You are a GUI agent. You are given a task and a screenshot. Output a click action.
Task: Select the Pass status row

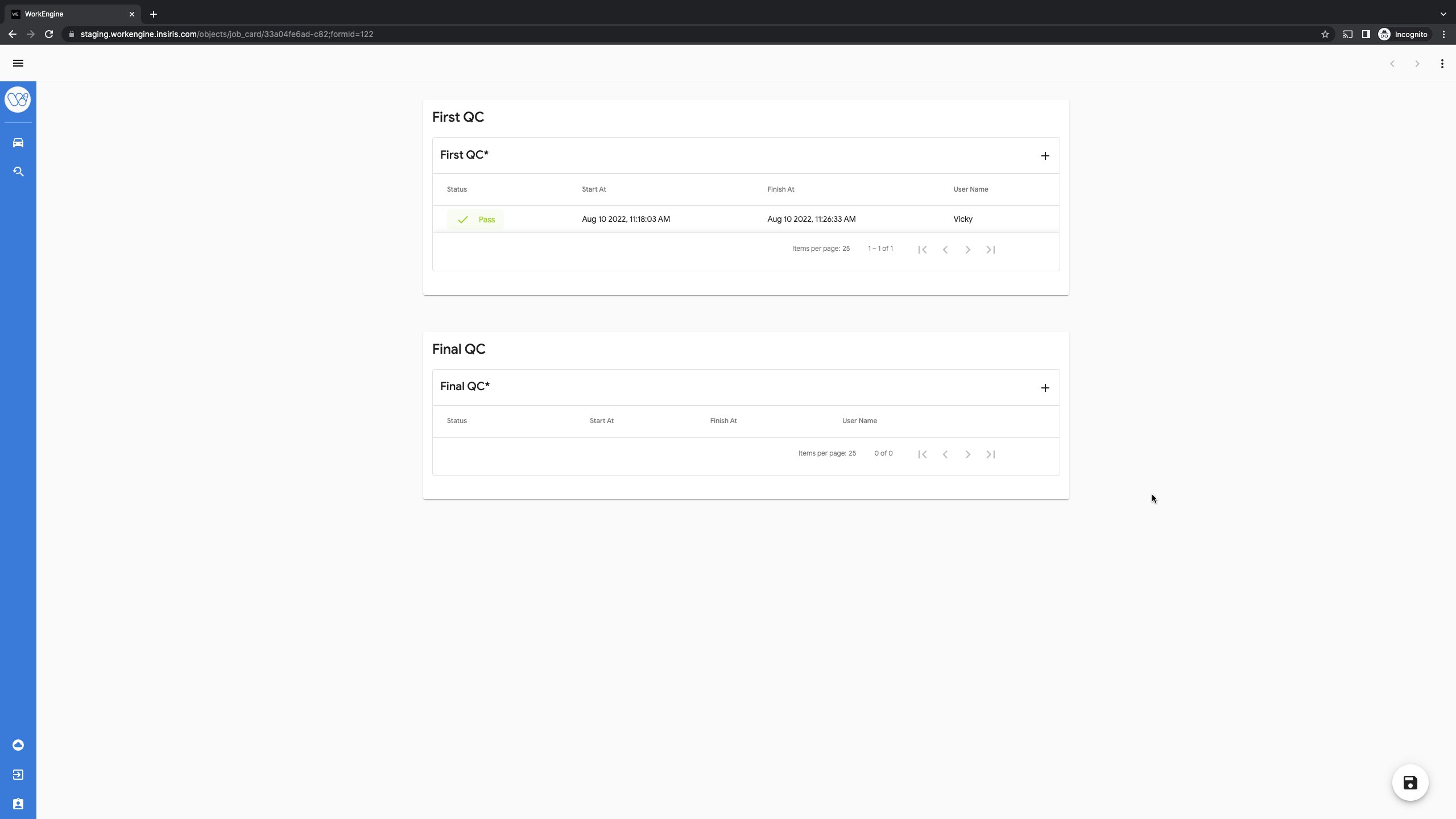[x=475, y=220]
